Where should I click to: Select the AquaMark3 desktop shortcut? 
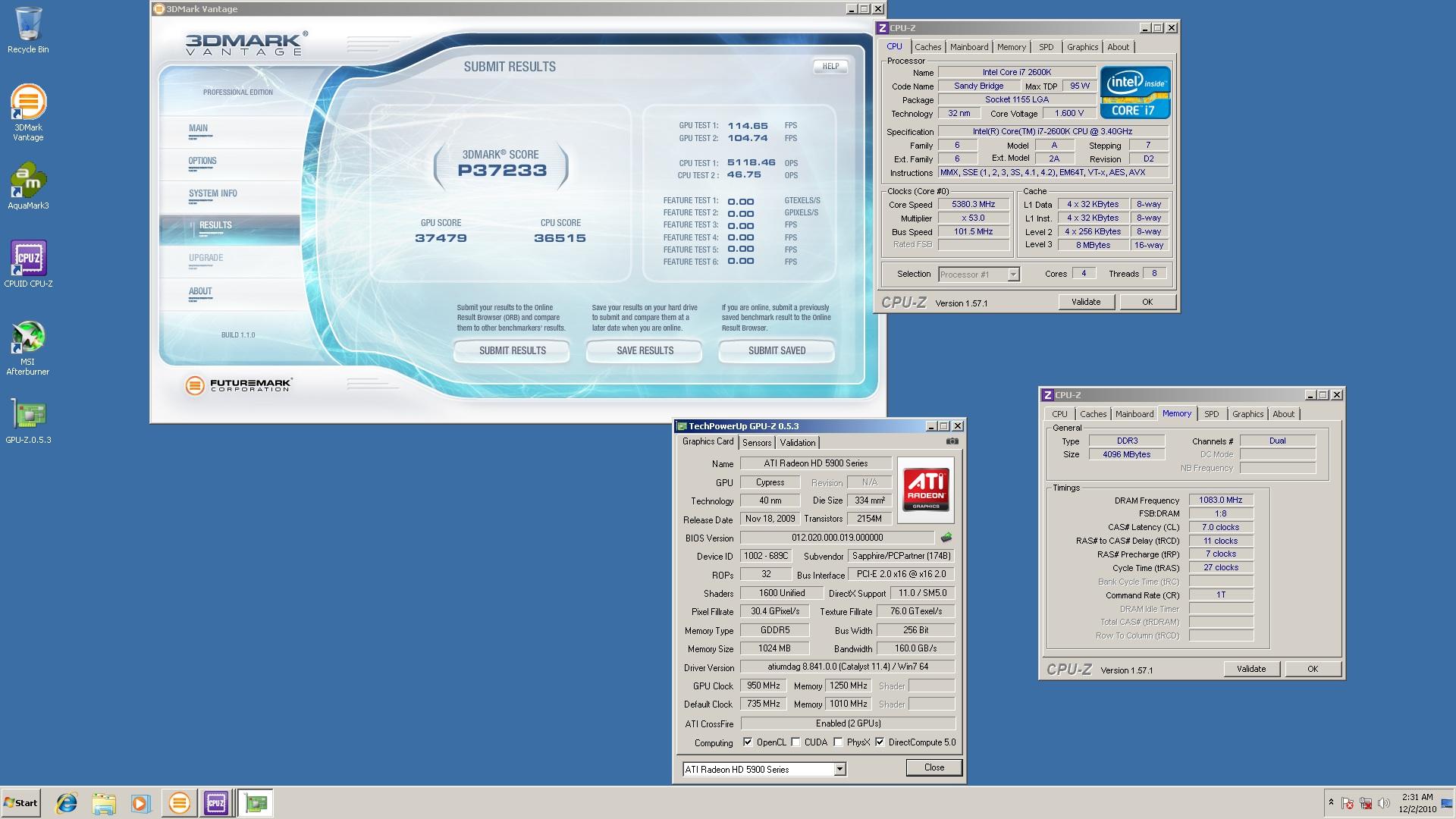[28, 186]
